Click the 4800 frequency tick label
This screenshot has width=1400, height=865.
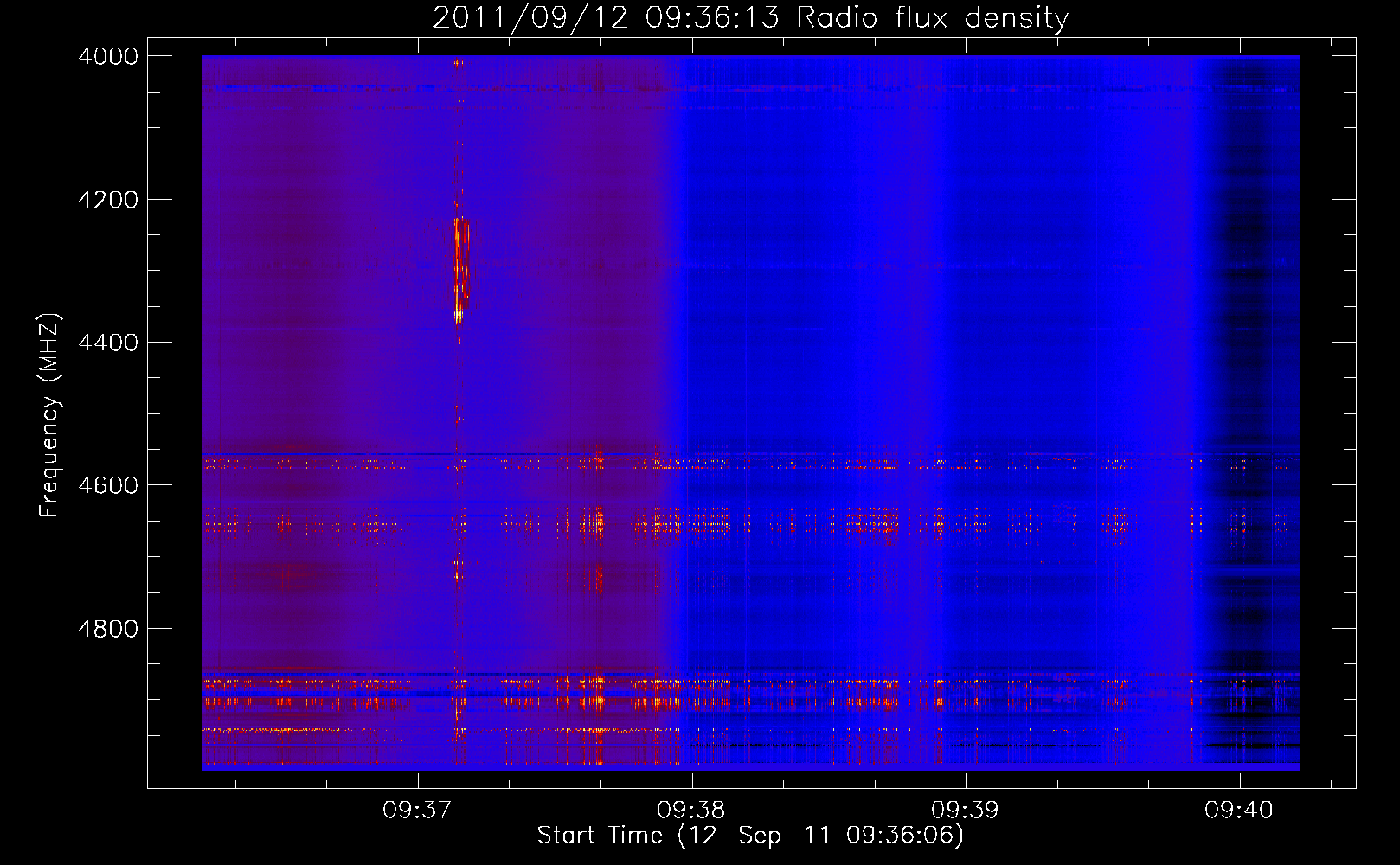[x=108, y=628]
